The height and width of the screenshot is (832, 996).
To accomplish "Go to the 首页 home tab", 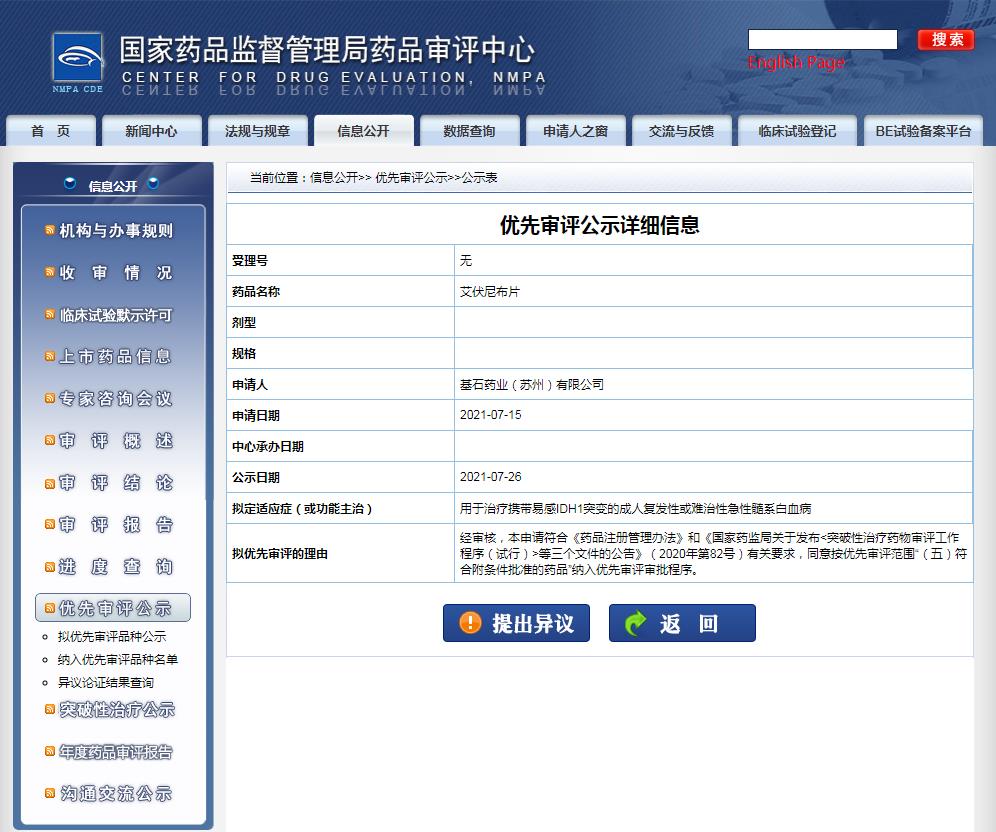I will (51, 131).
